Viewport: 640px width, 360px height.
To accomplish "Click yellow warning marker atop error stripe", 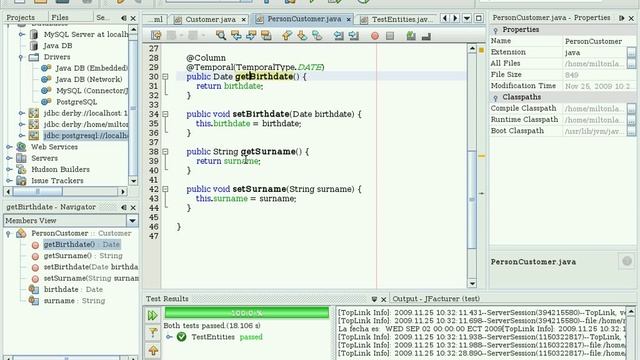I will 482,50.
